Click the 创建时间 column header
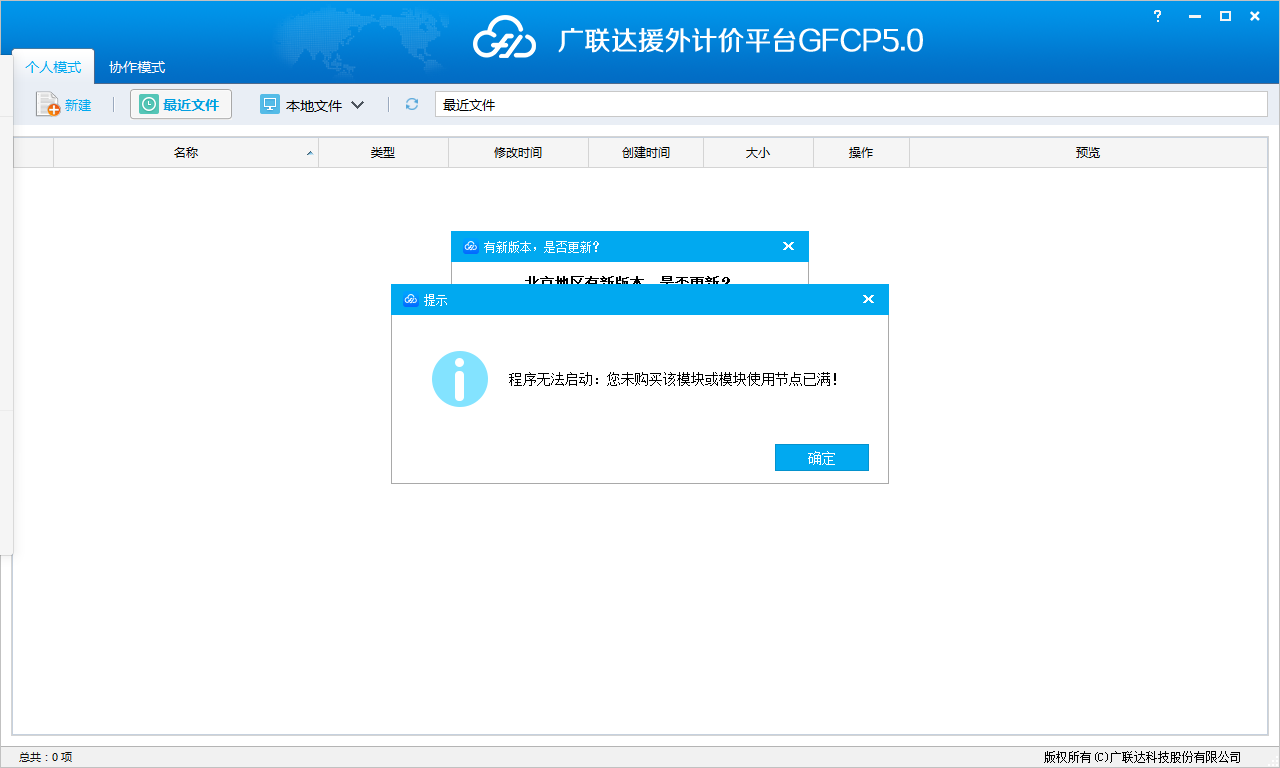This screenshot has width=1280, height=768. [646, 153]
